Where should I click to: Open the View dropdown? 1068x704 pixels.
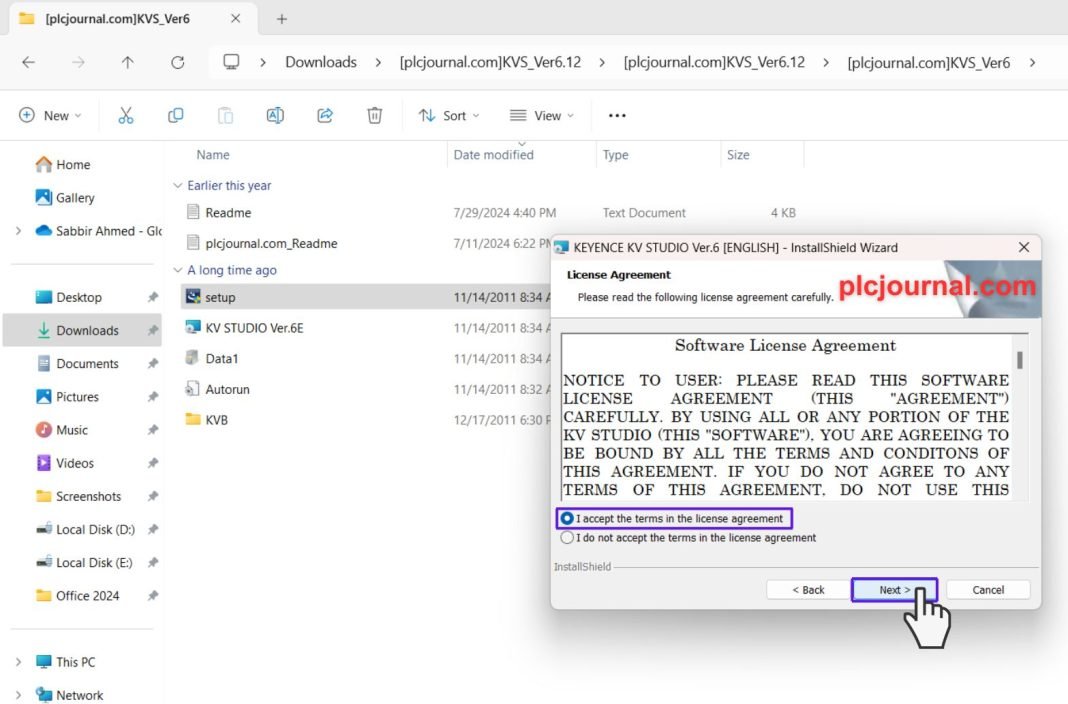click(541, 116)
